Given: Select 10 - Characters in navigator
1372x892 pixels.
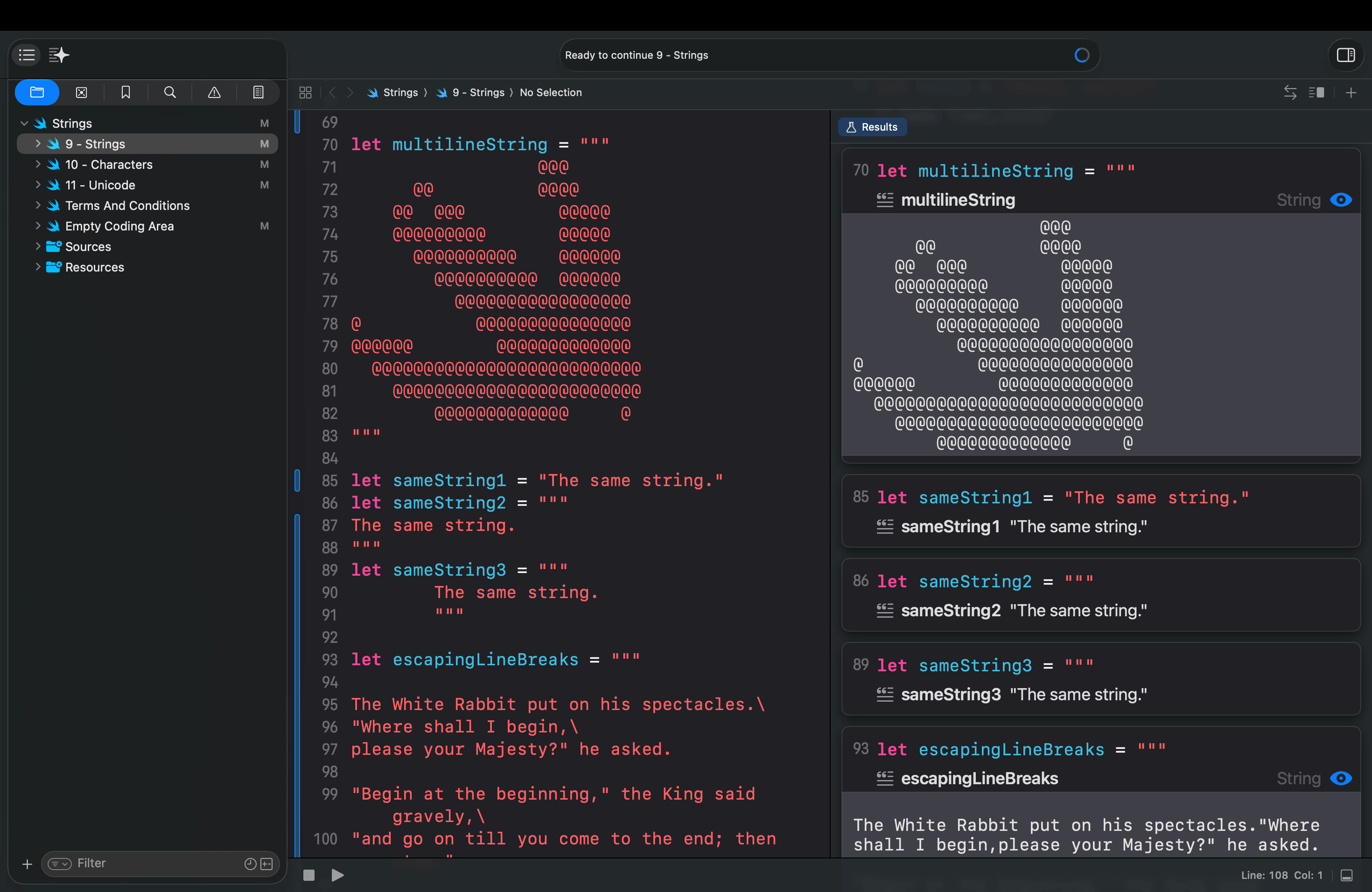Looking at the screenshot, I should (147, 164).
